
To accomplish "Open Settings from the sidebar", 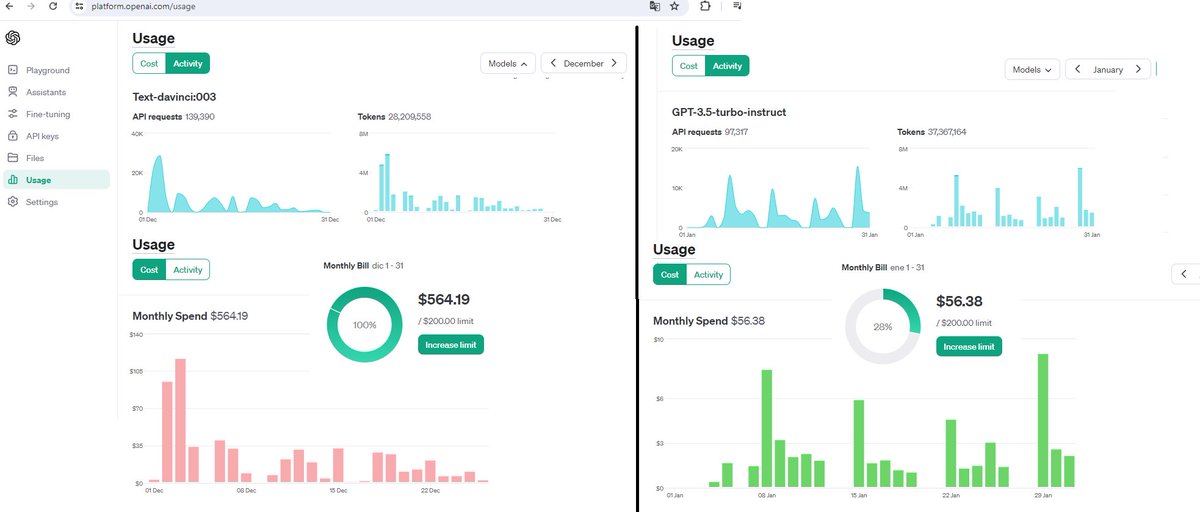I will point(57,202).
